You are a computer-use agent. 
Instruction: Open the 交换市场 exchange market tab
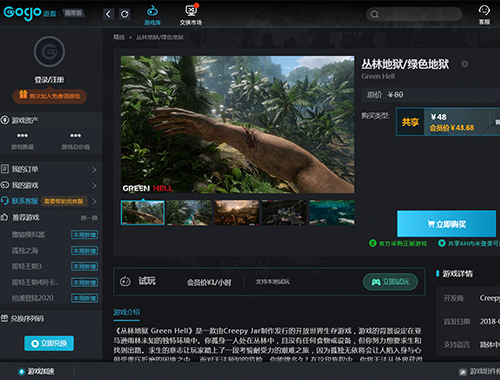tap(191, 15)
